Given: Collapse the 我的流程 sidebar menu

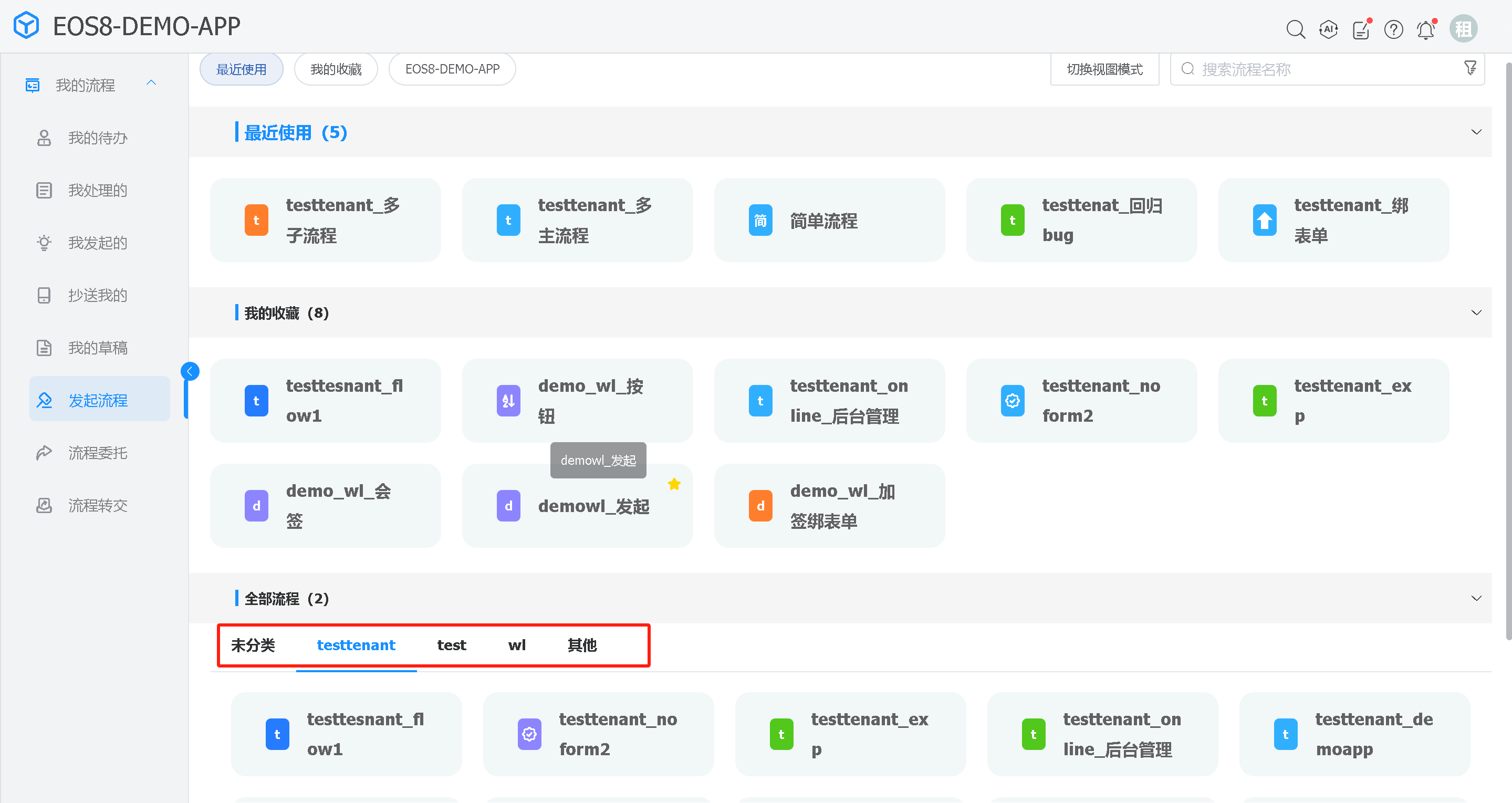Looking at the screenshot, I should tap(151, 83).
